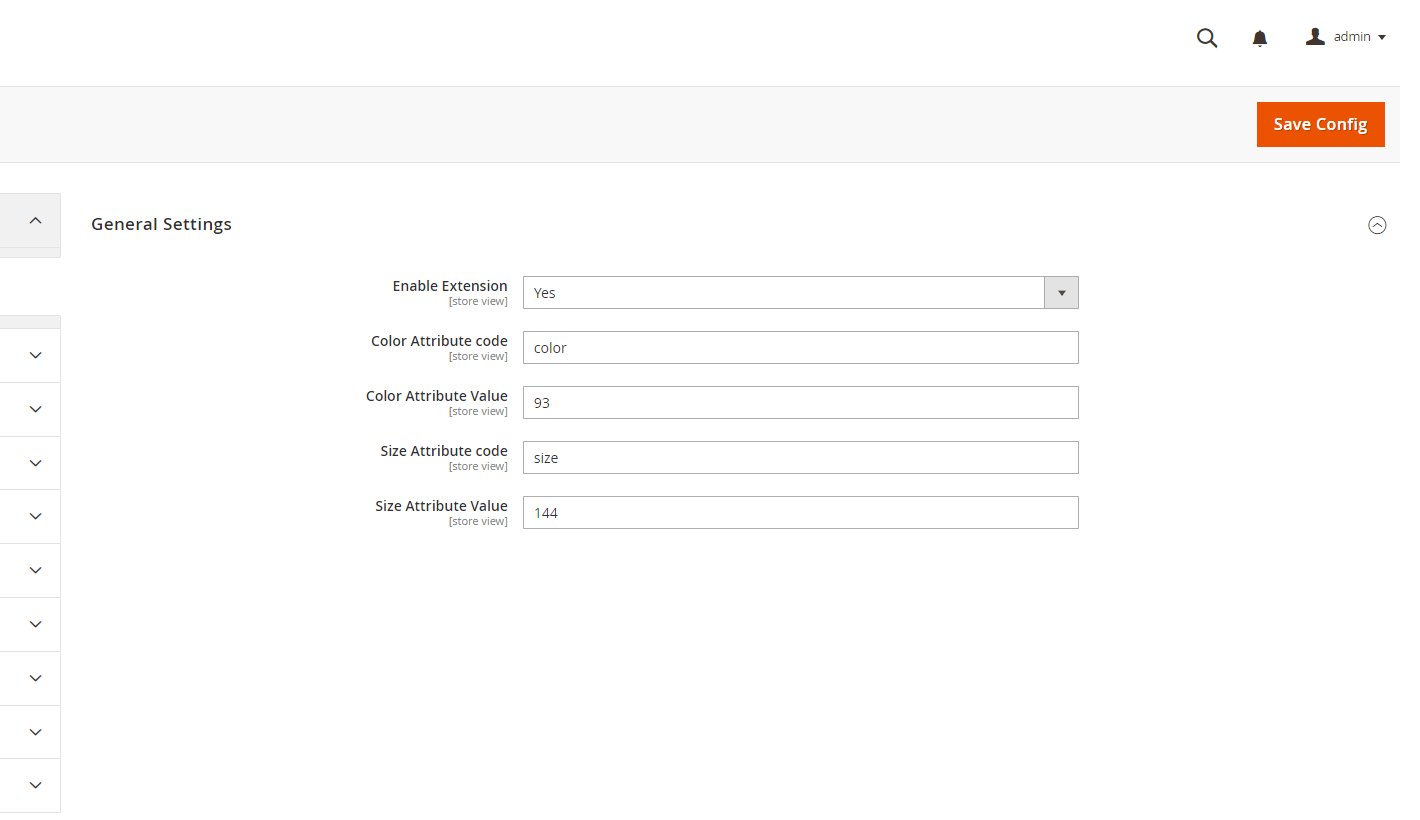This screenshot has width=1420, height=820.
Task: Select the Size Attribute Value input
Action: [x=800, y=513]
